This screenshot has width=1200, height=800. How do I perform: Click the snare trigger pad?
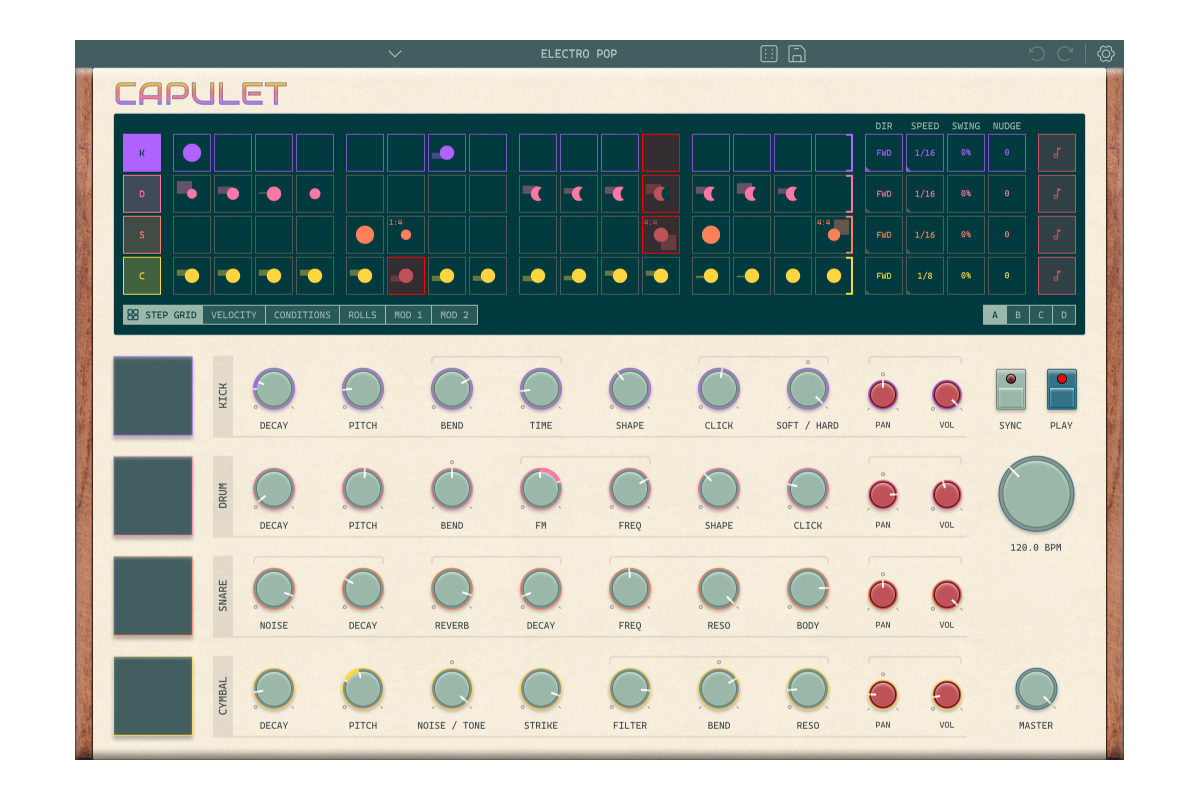(153, 596)
